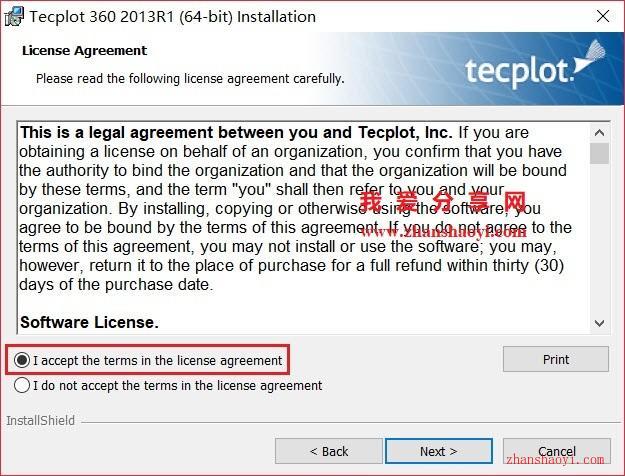Click the empty scrollbar track below the thumb
Viewport: 625px width, 476px height.
pyautogui.click(x=599, y=239)
